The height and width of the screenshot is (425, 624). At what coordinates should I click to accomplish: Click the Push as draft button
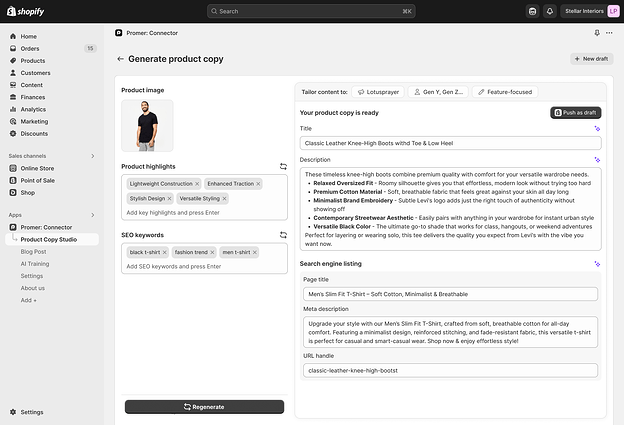(575, 113)
